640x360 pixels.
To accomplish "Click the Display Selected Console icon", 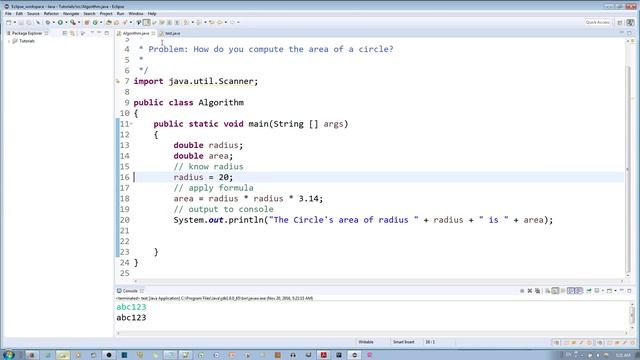I will (597, 291).
